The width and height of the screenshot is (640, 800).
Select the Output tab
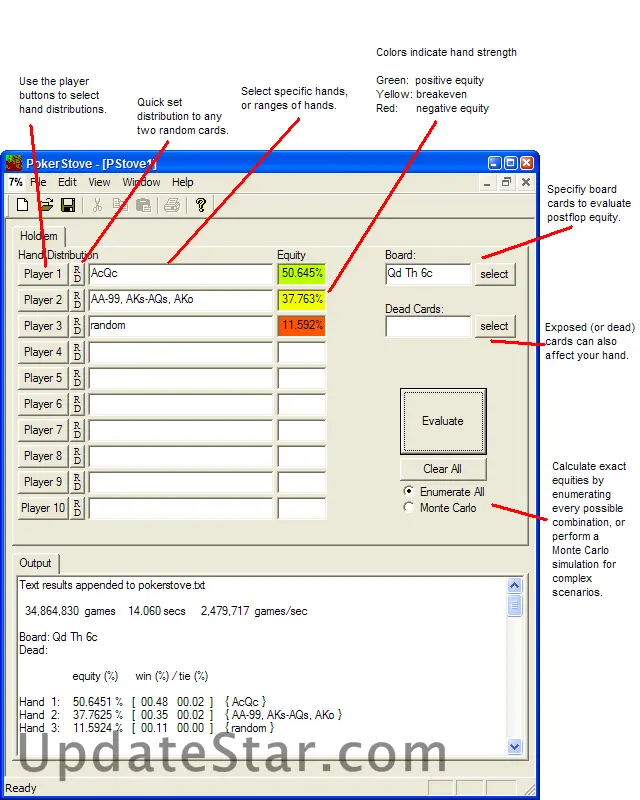35,563
